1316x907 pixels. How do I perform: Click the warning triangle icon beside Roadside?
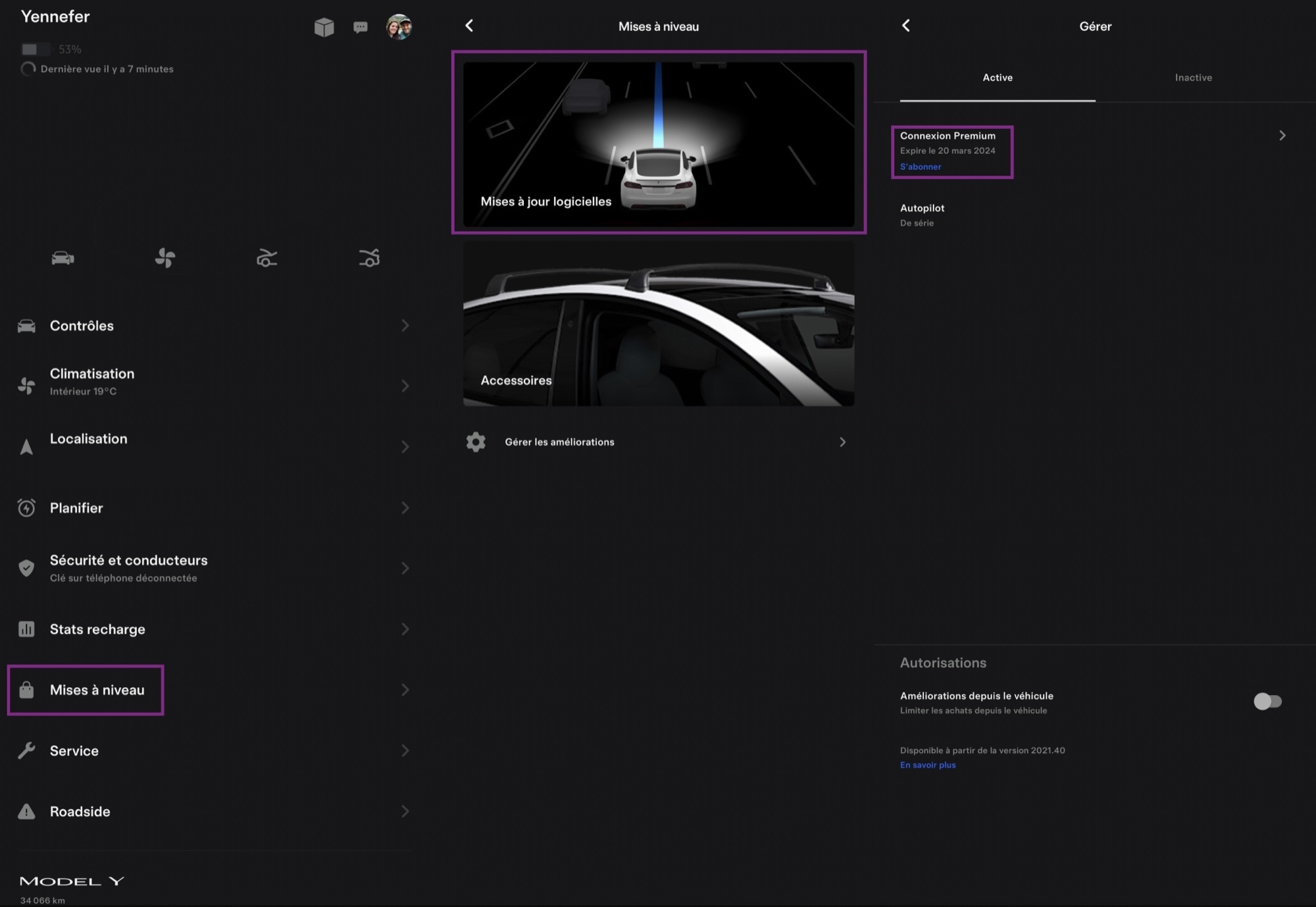26,812
